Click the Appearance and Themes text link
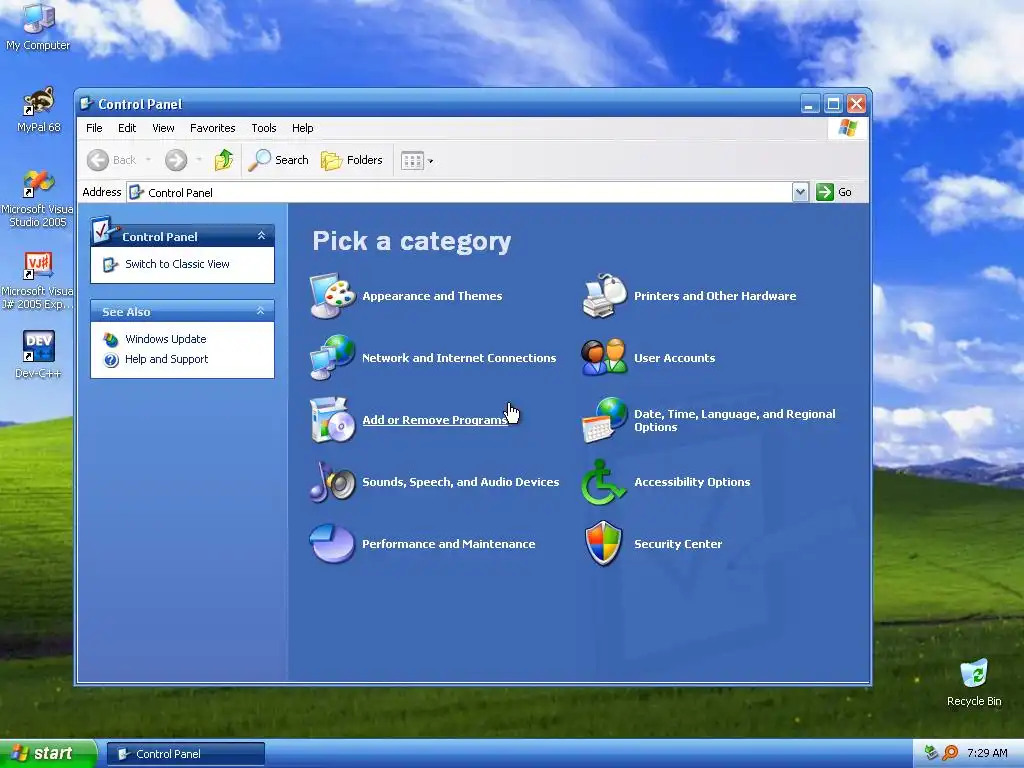This screenshot has height=768, width=1024. pyautogui.click(x=432, y=296)
